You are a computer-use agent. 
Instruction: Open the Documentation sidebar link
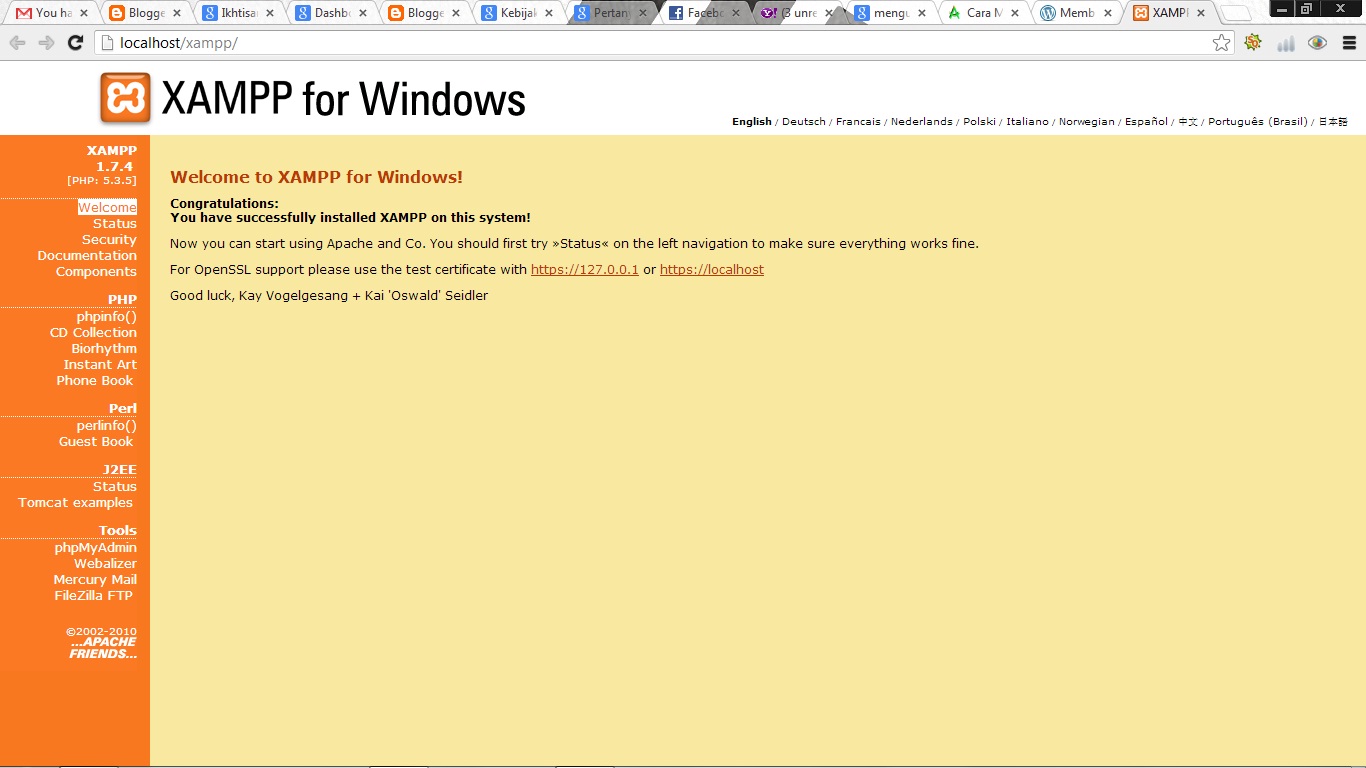point(87,255)
